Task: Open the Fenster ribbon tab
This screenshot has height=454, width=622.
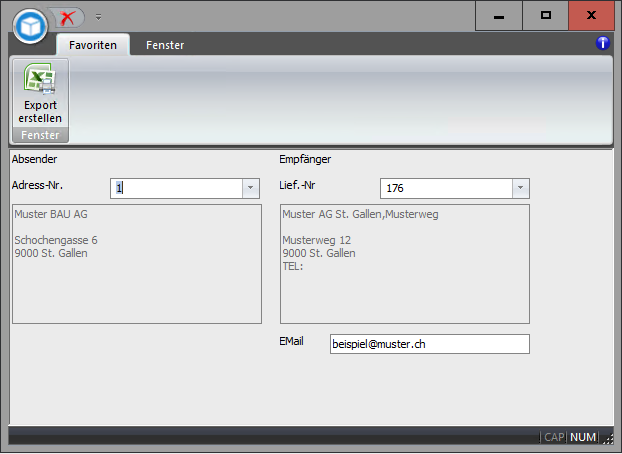Action: (x=165, y=45)
